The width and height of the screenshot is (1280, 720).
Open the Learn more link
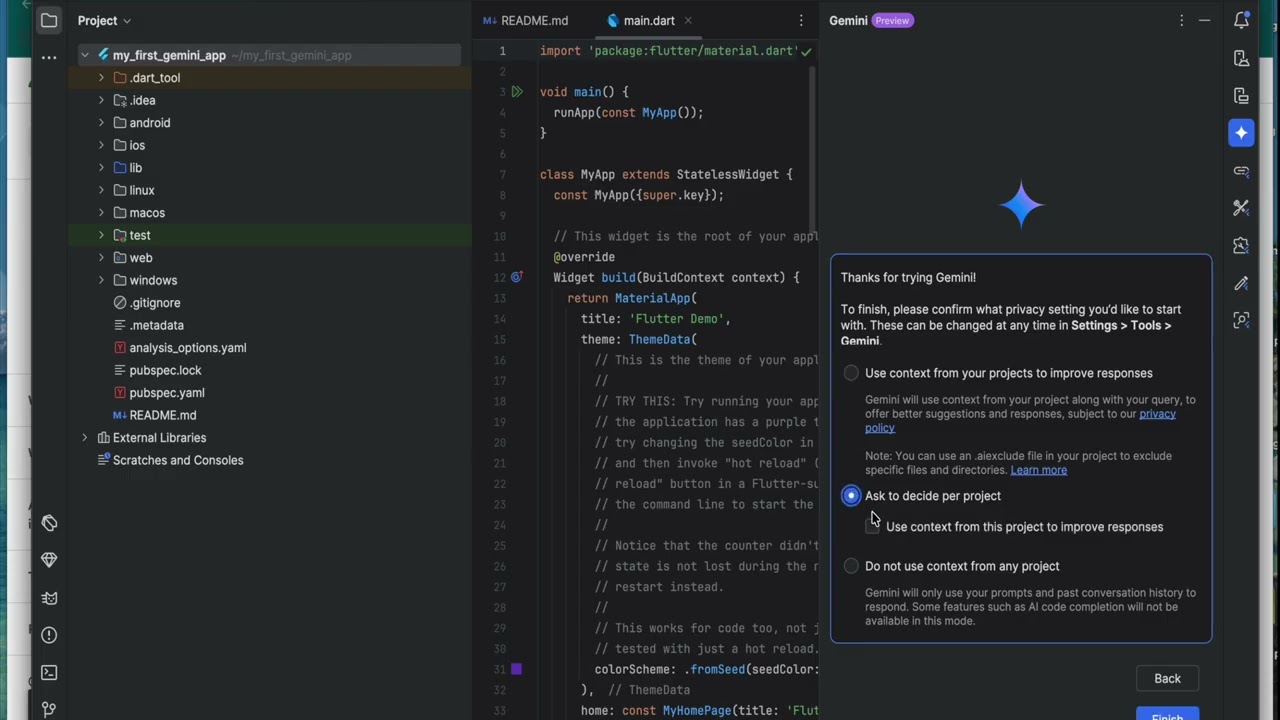[1039, 470]
